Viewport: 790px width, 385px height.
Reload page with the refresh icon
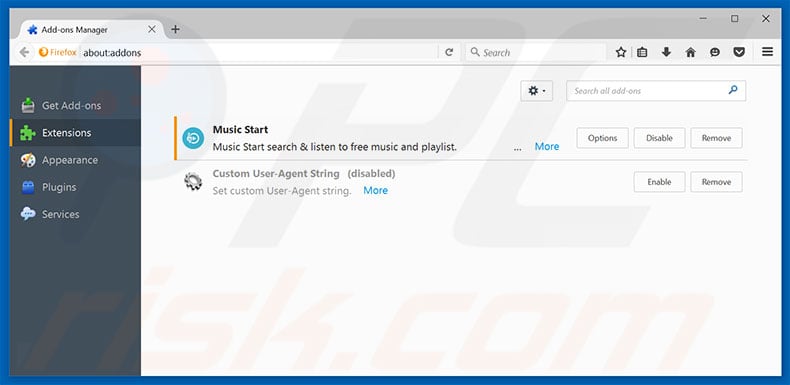click(449, 52)
